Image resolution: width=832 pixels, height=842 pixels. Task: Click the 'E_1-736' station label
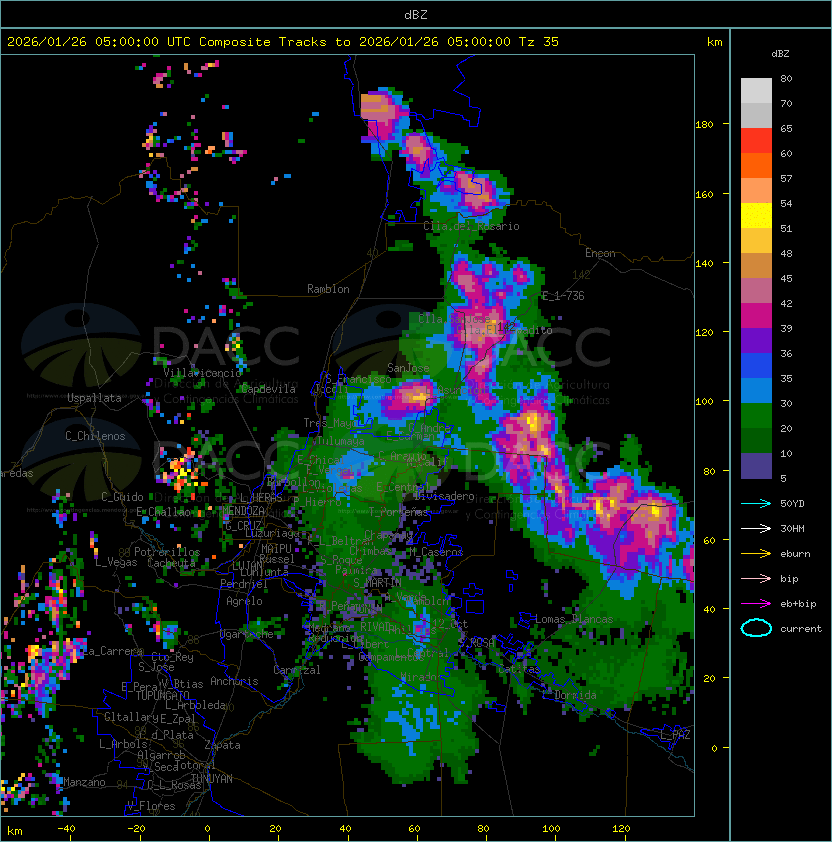(x=563, y=295)
